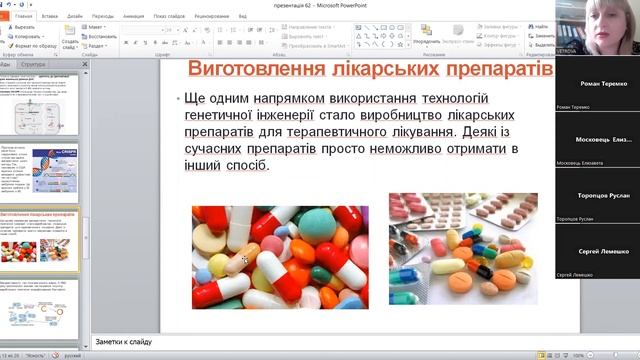Find text with Найти
The height and width of the screenshot is (360, 640).
[x=538, y=27]
